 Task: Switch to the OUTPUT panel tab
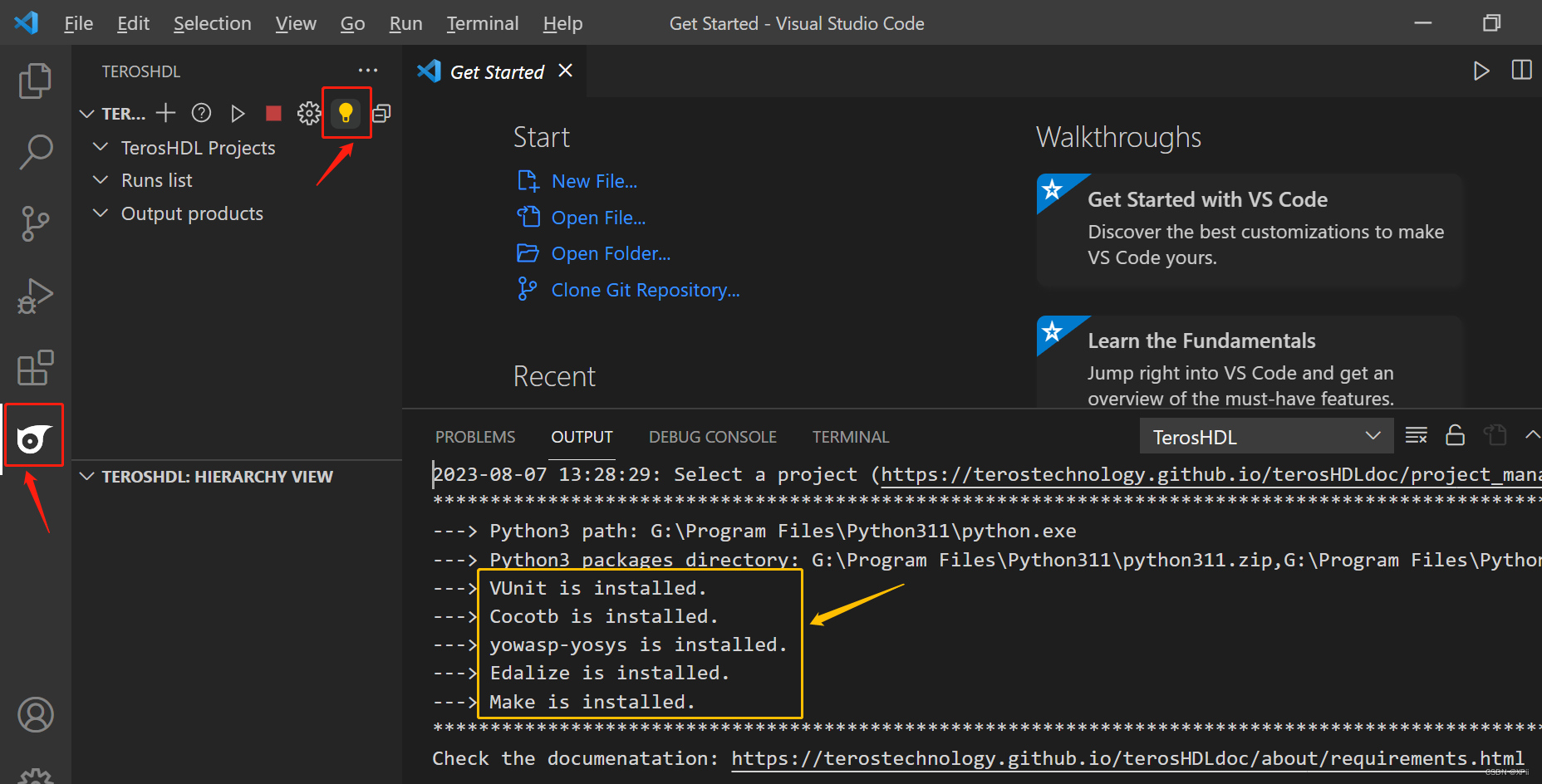[x=582, y=437]
